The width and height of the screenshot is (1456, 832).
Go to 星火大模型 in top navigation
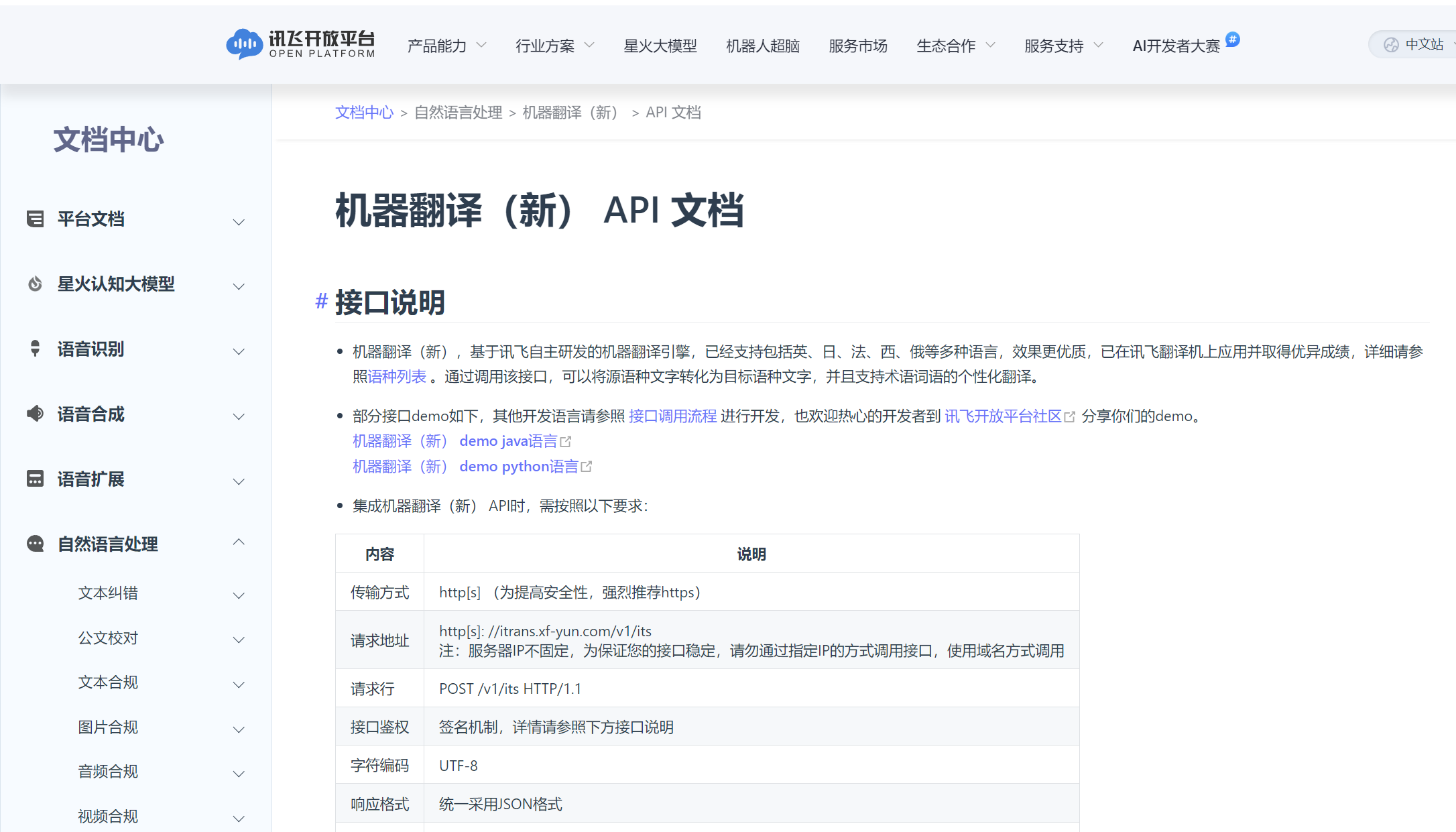tap(660, 46)
